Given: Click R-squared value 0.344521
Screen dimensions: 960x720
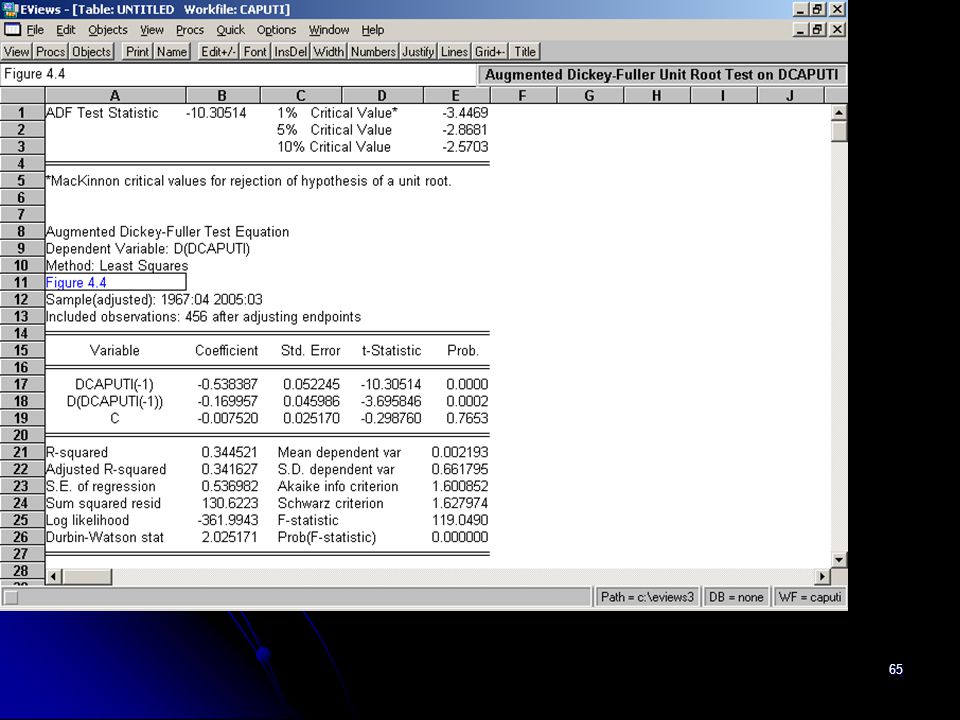Looking at the screenshot, I should [x=230, y=452].
